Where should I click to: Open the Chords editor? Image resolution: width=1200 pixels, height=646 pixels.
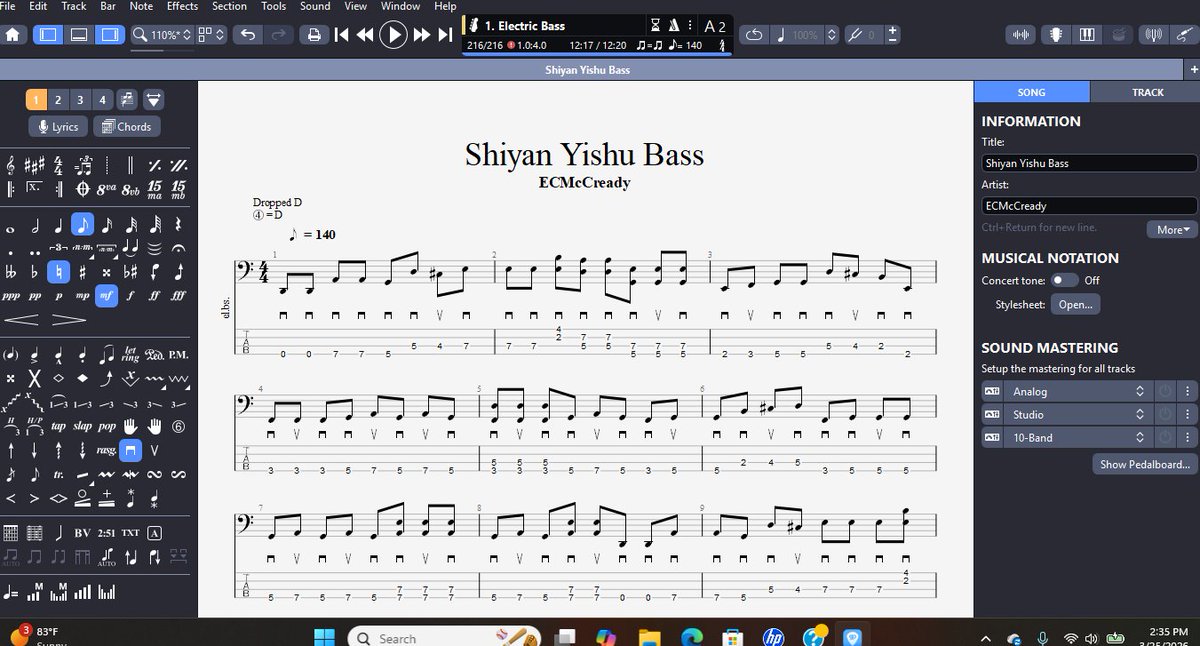coord(125,127)
